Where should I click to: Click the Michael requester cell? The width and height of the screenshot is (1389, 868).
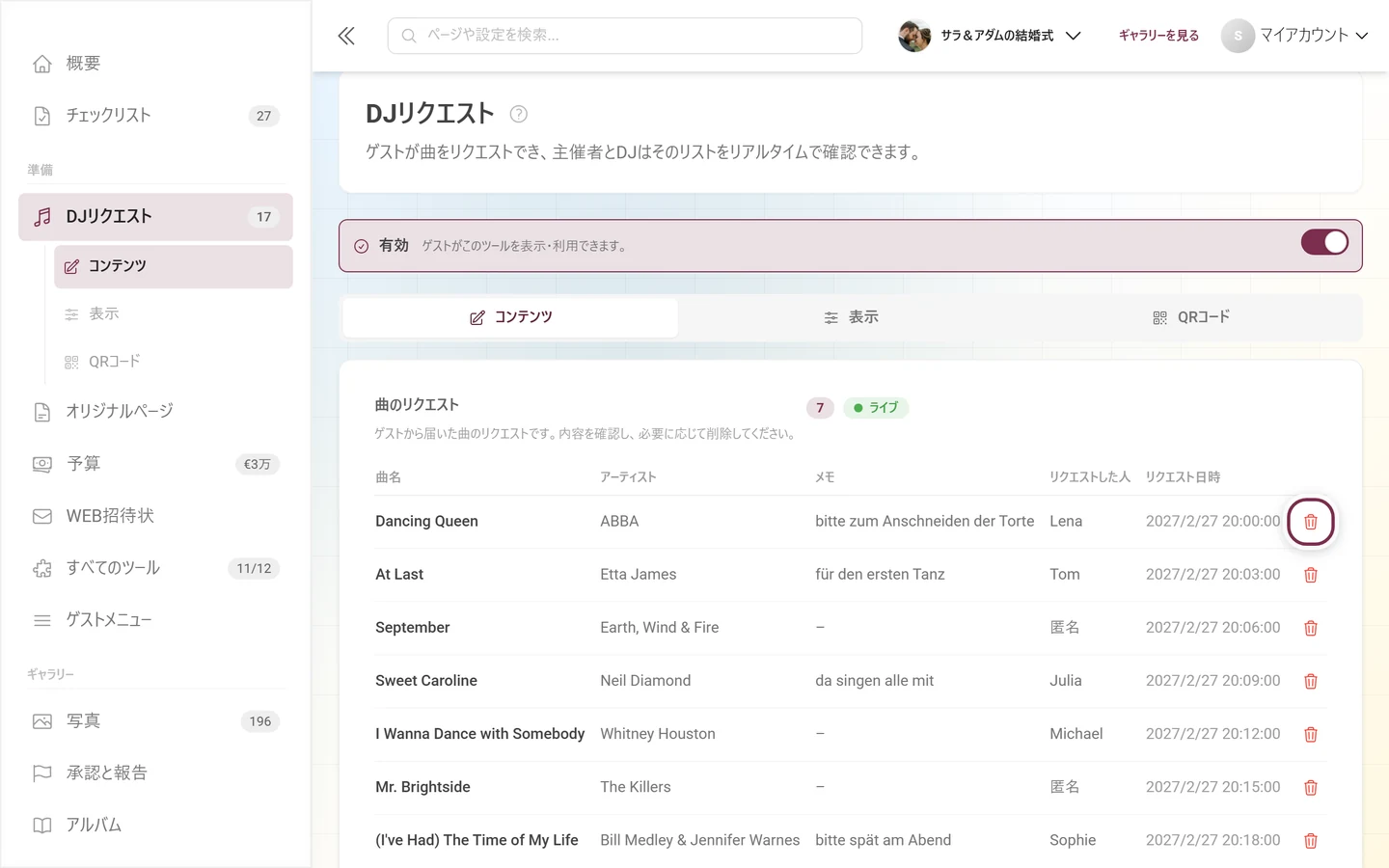coord(1076,734)
